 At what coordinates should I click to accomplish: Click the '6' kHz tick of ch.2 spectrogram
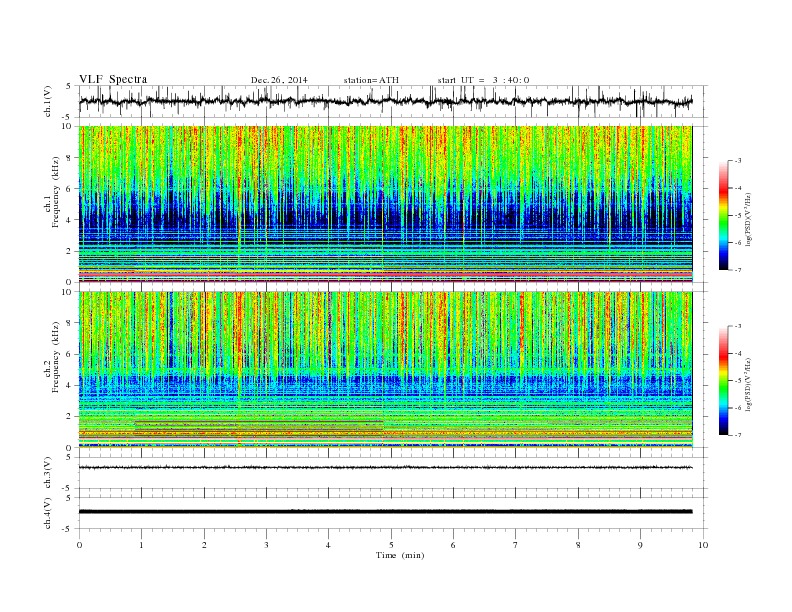click(69, 354)
